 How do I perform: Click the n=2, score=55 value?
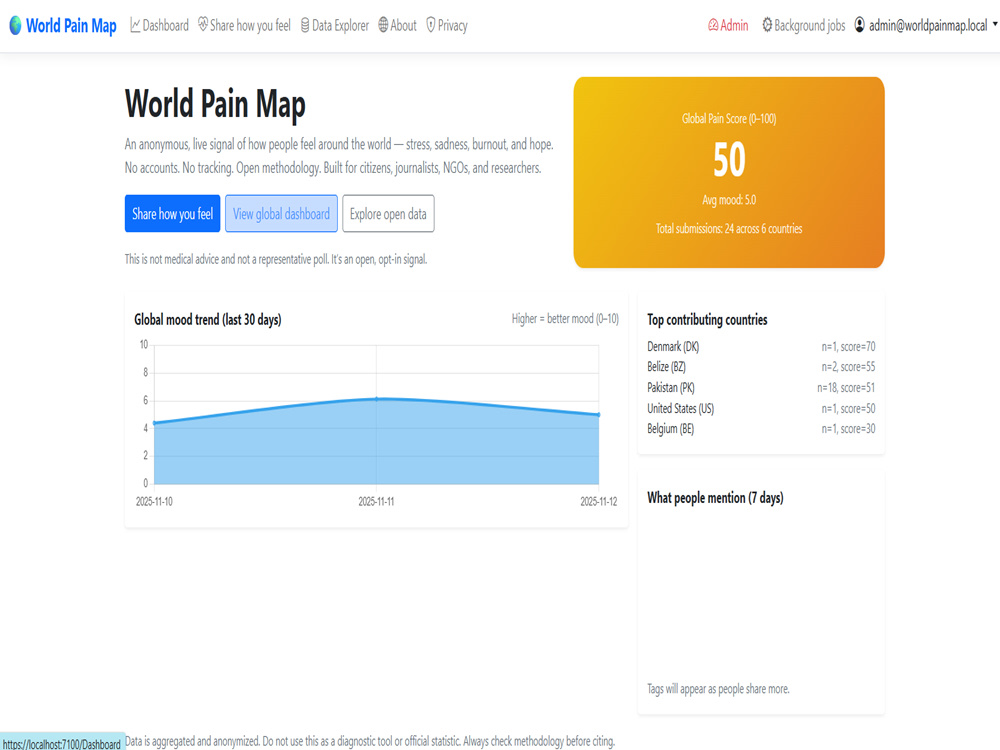coord(848,367)
